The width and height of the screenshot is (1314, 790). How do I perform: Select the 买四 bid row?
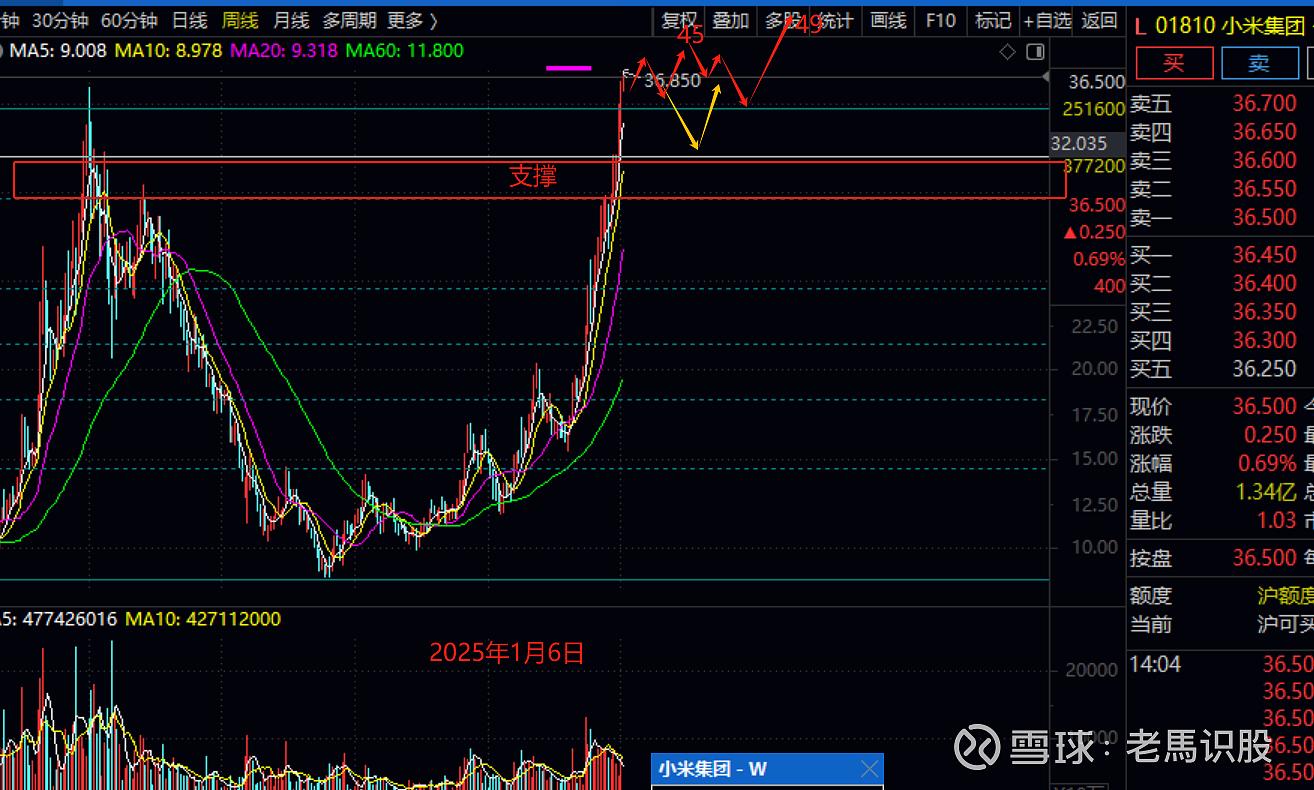coord(1220,341)
